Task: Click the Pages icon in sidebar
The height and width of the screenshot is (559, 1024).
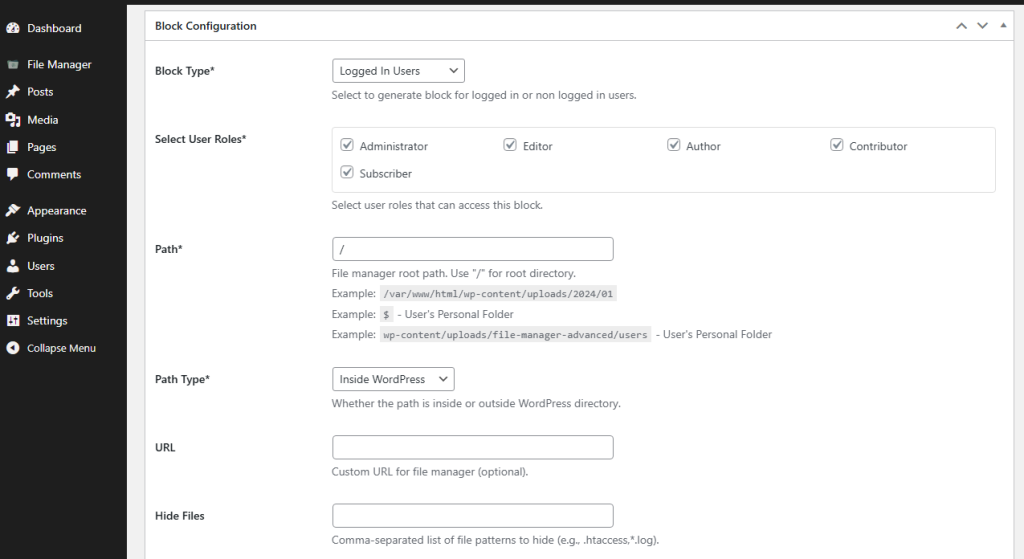Action: 12,147
